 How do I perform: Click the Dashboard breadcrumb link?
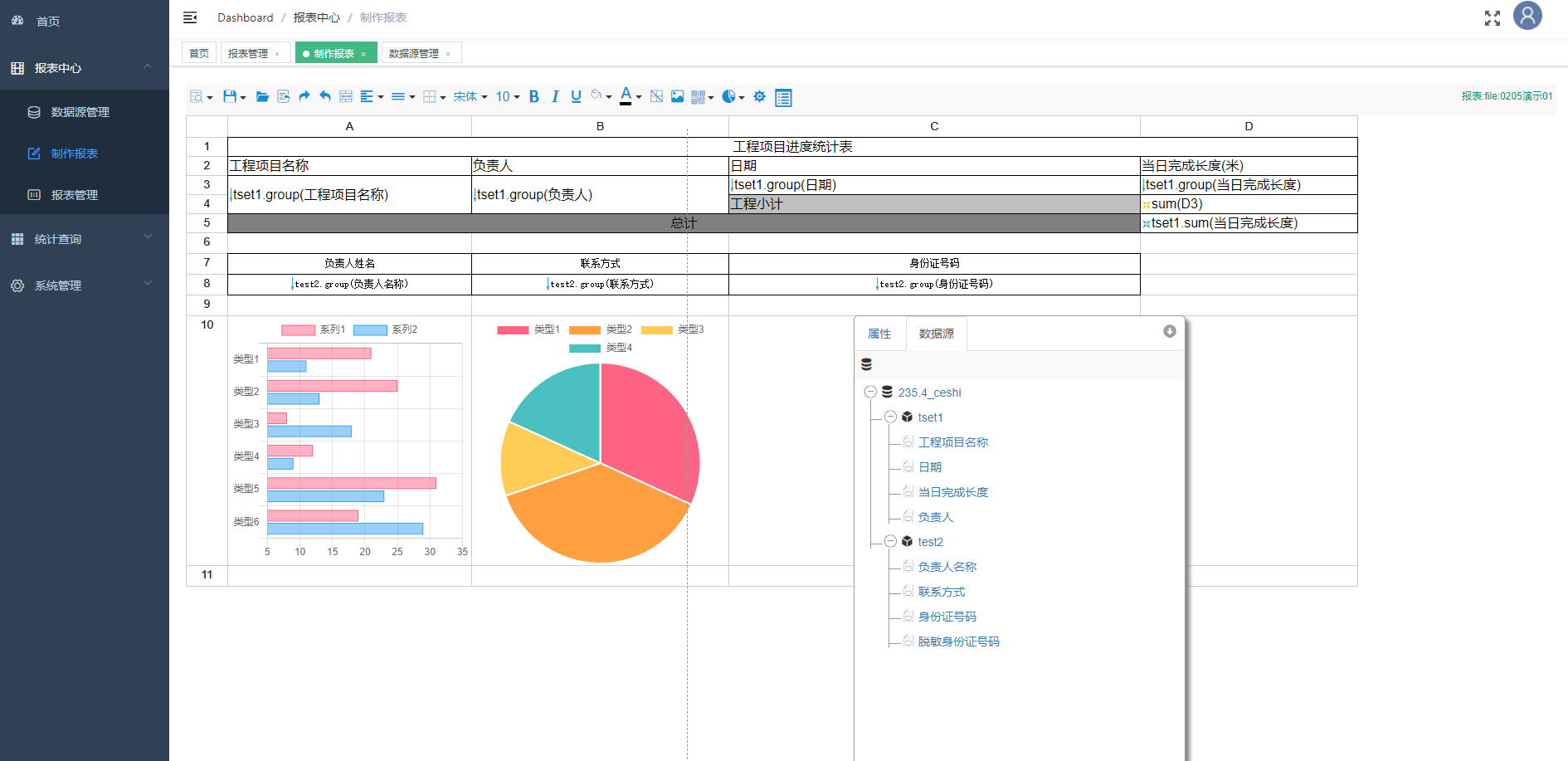point(245,17)
